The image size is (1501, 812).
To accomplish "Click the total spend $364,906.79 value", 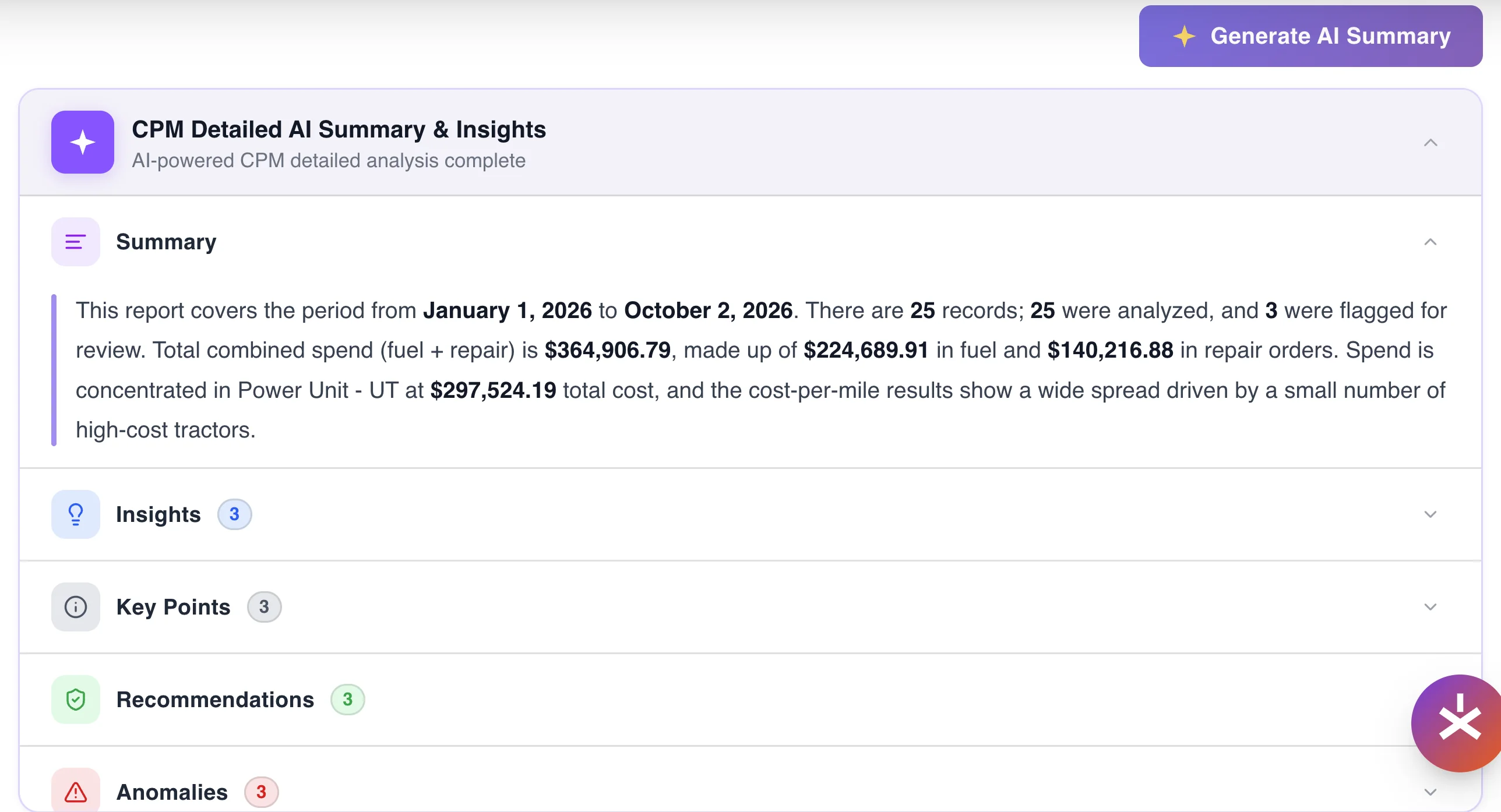I will (608, 350).
